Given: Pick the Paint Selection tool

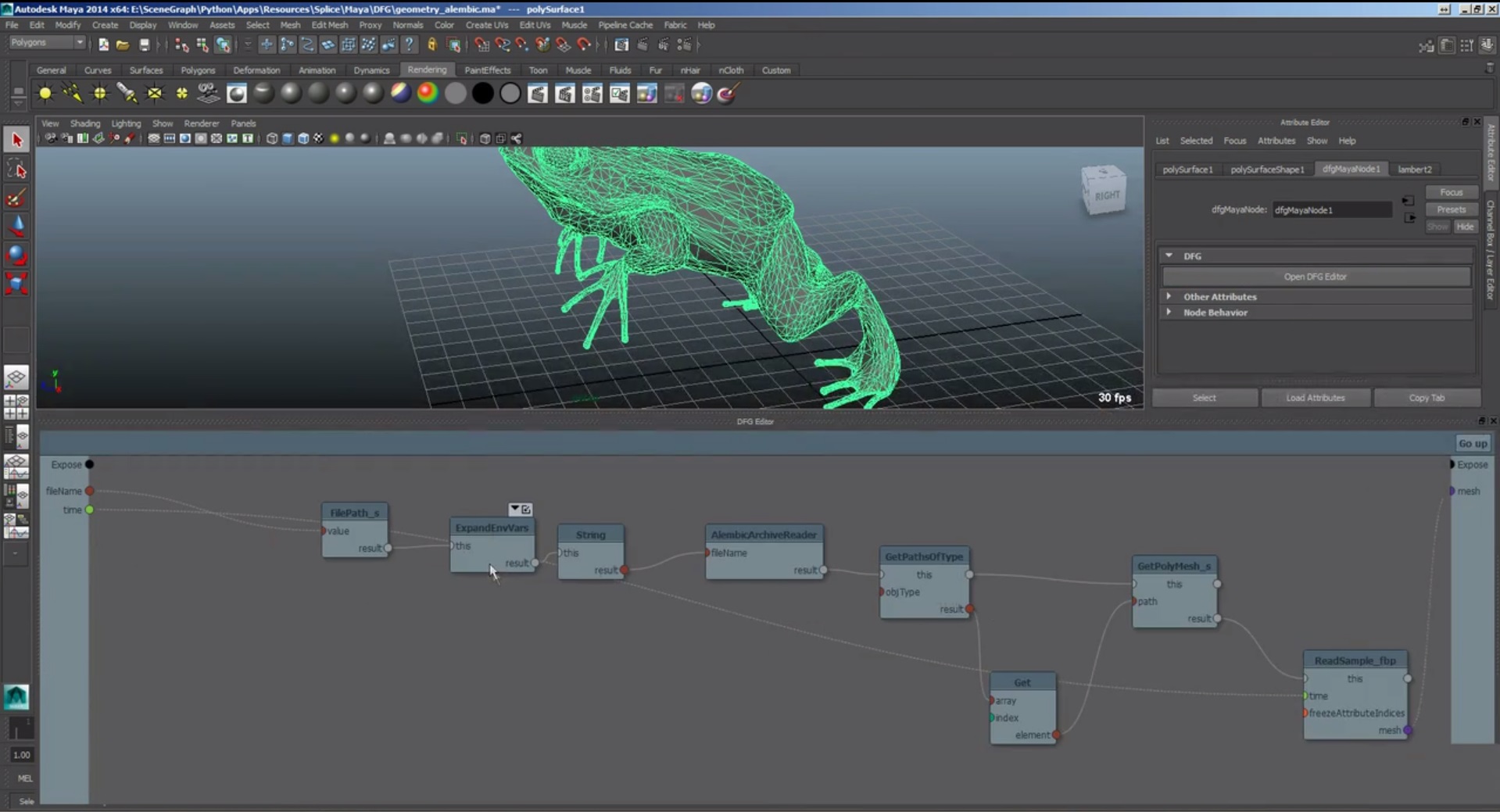Looking at the screenshot, I should pyautogui.click(x=17, y=198).
